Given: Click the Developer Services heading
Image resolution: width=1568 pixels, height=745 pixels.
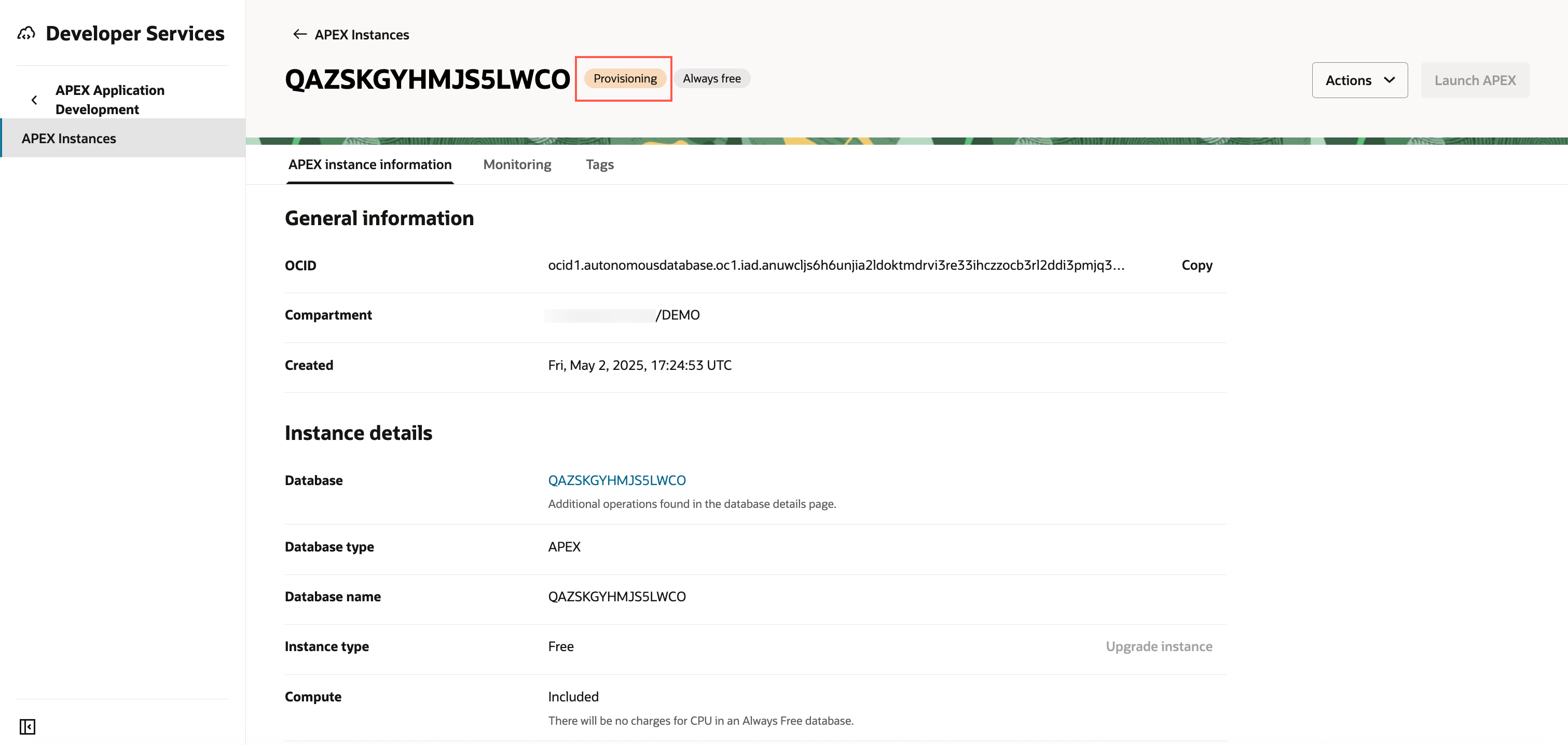Looking at the screenshot, I should pos(135,34).
